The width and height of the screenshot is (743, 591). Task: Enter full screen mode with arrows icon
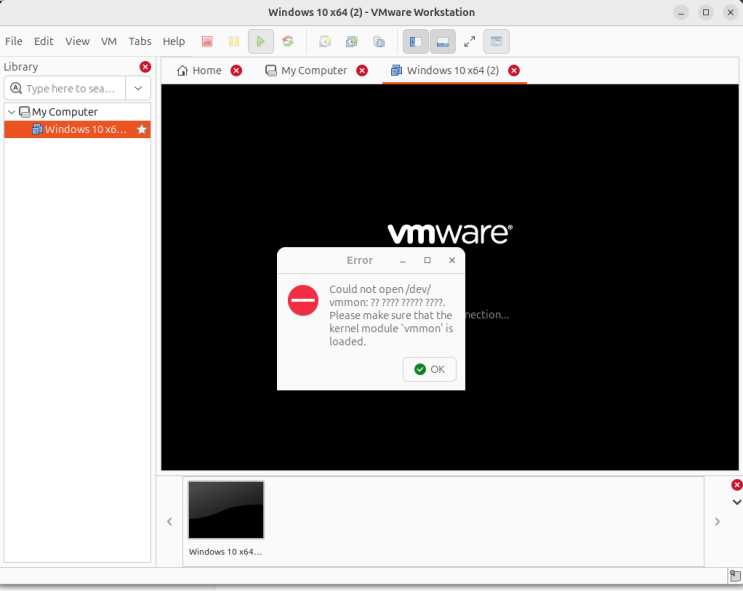click(470, 42)
